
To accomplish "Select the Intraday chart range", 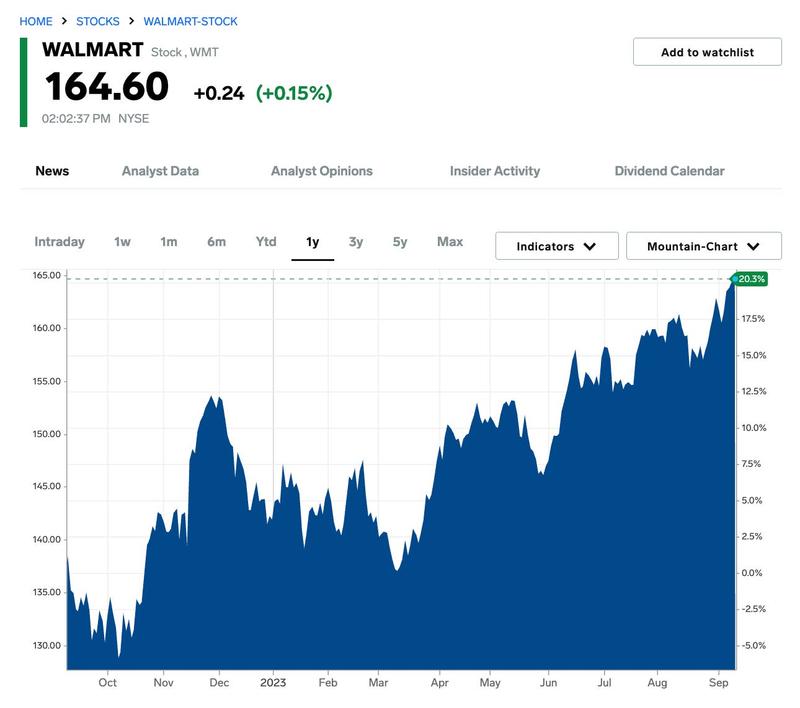I will [59, 242].
